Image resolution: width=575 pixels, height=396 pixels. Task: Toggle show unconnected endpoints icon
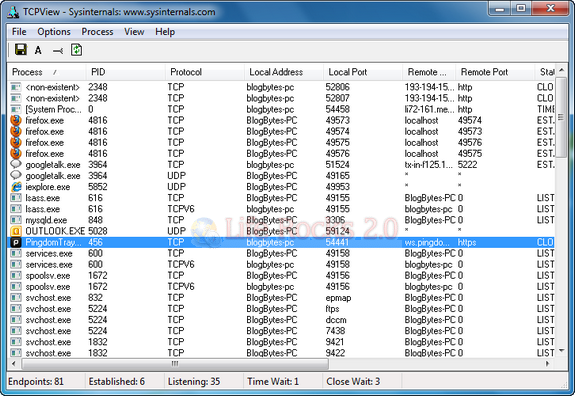click(x=58, y=51)
